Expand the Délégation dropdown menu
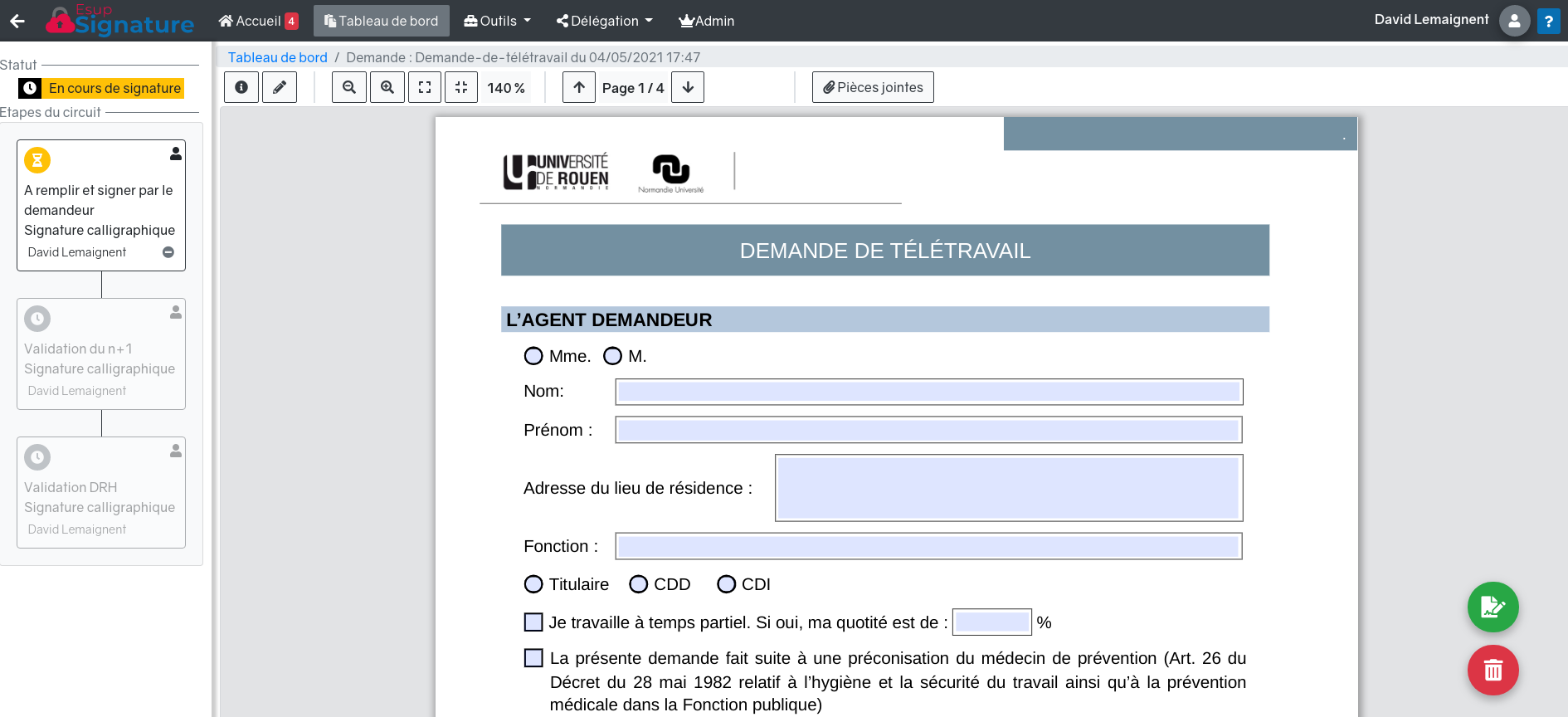The image size is (1568, 717). coord(604,21)
